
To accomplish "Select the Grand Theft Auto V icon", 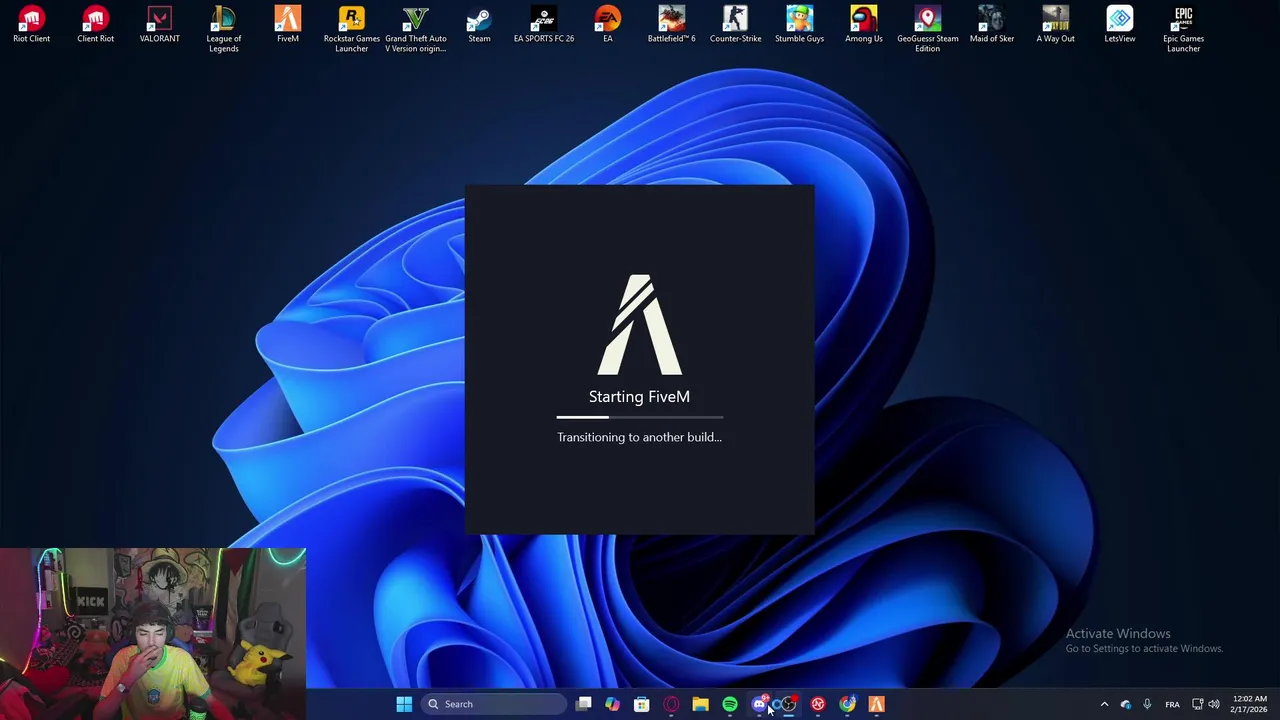I will point(416,29).
